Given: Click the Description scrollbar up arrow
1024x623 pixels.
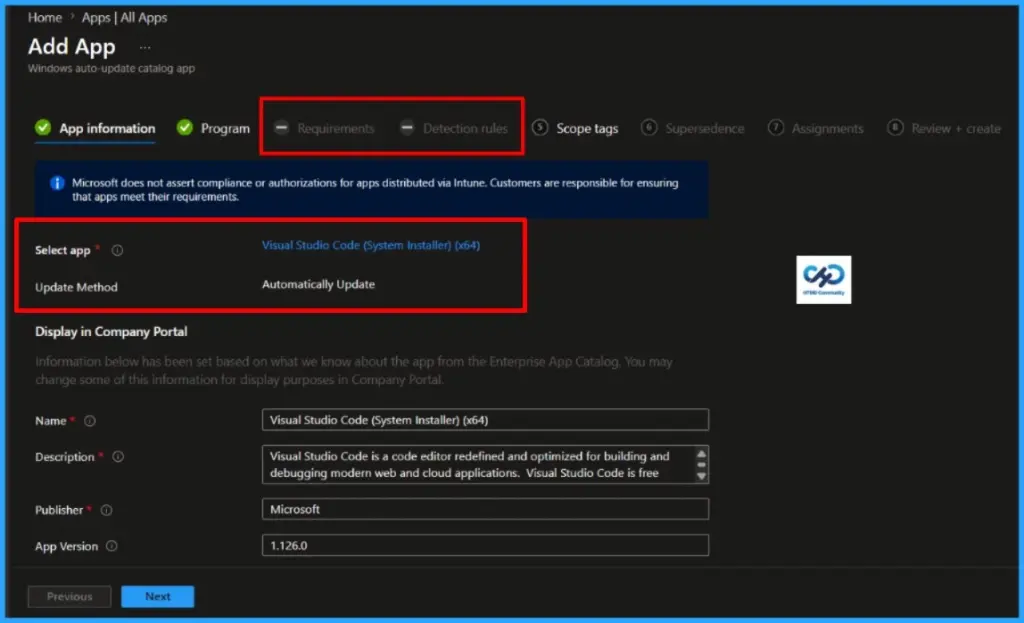Looking at the screenshot, I should [x=701, y=454].
